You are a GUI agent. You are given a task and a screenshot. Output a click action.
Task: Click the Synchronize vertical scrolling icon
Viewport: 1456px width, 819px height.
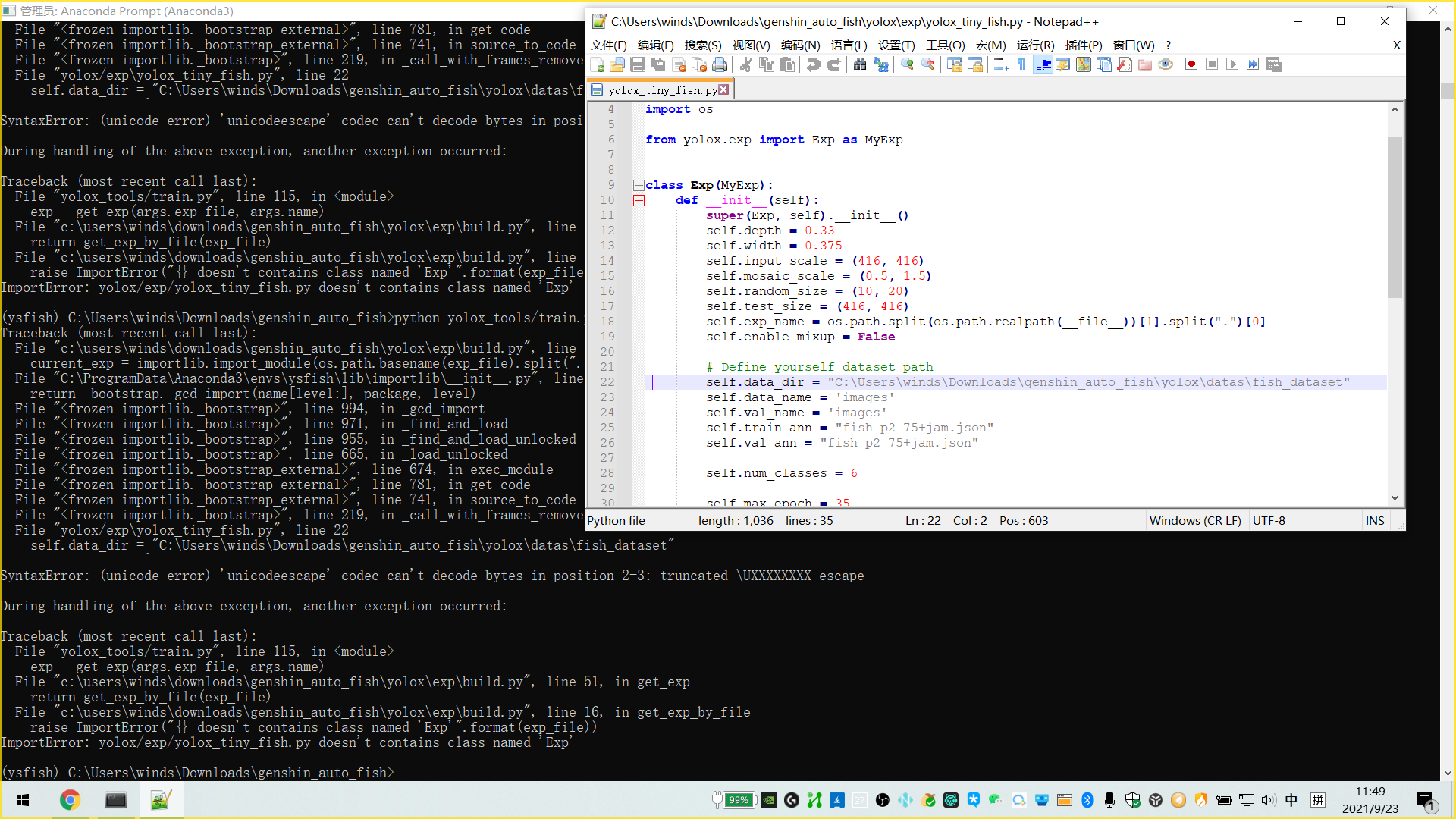(x=954, y=65)
